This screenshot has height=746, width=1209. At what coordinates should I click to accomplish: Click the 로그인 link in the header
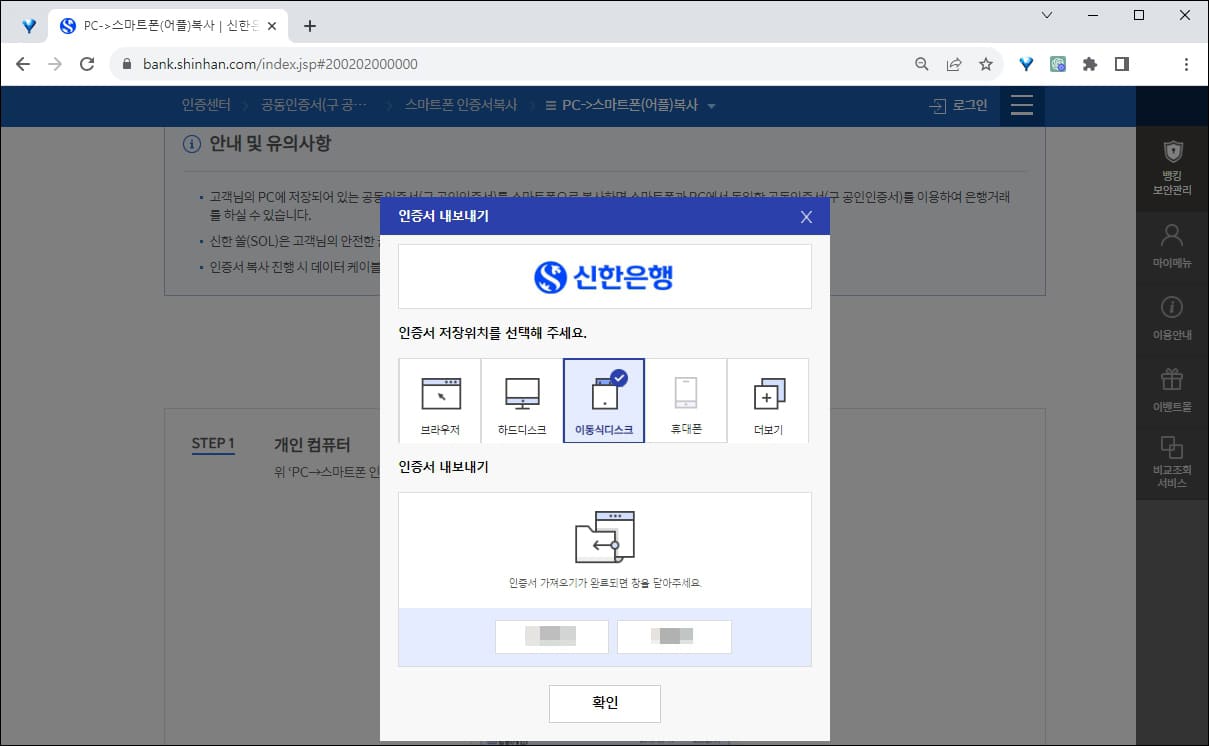(x=966, y=105)
